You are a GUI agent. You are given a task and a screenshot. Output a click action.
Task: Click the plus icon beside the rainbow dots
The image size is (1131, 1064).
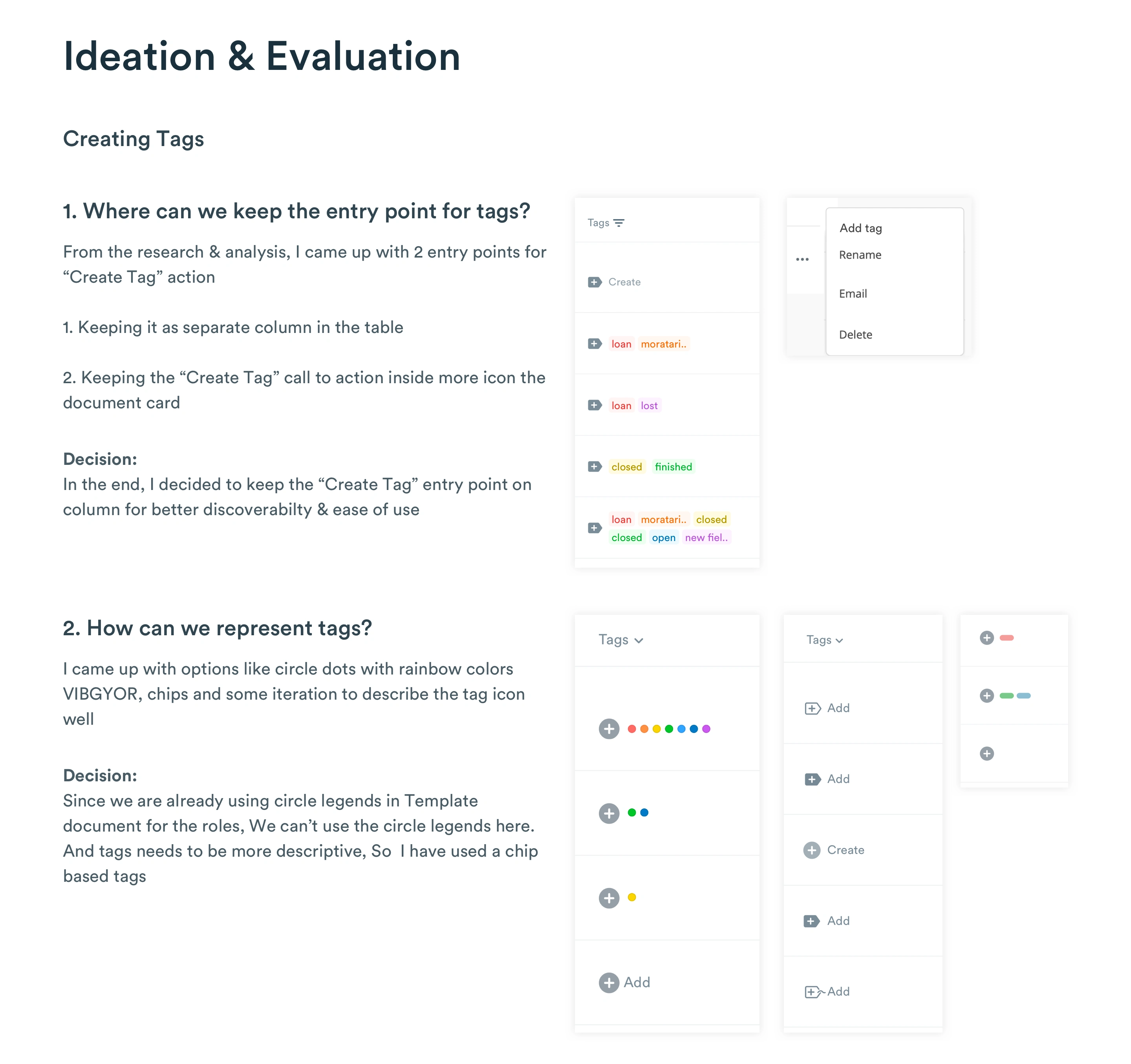[609, 729]
